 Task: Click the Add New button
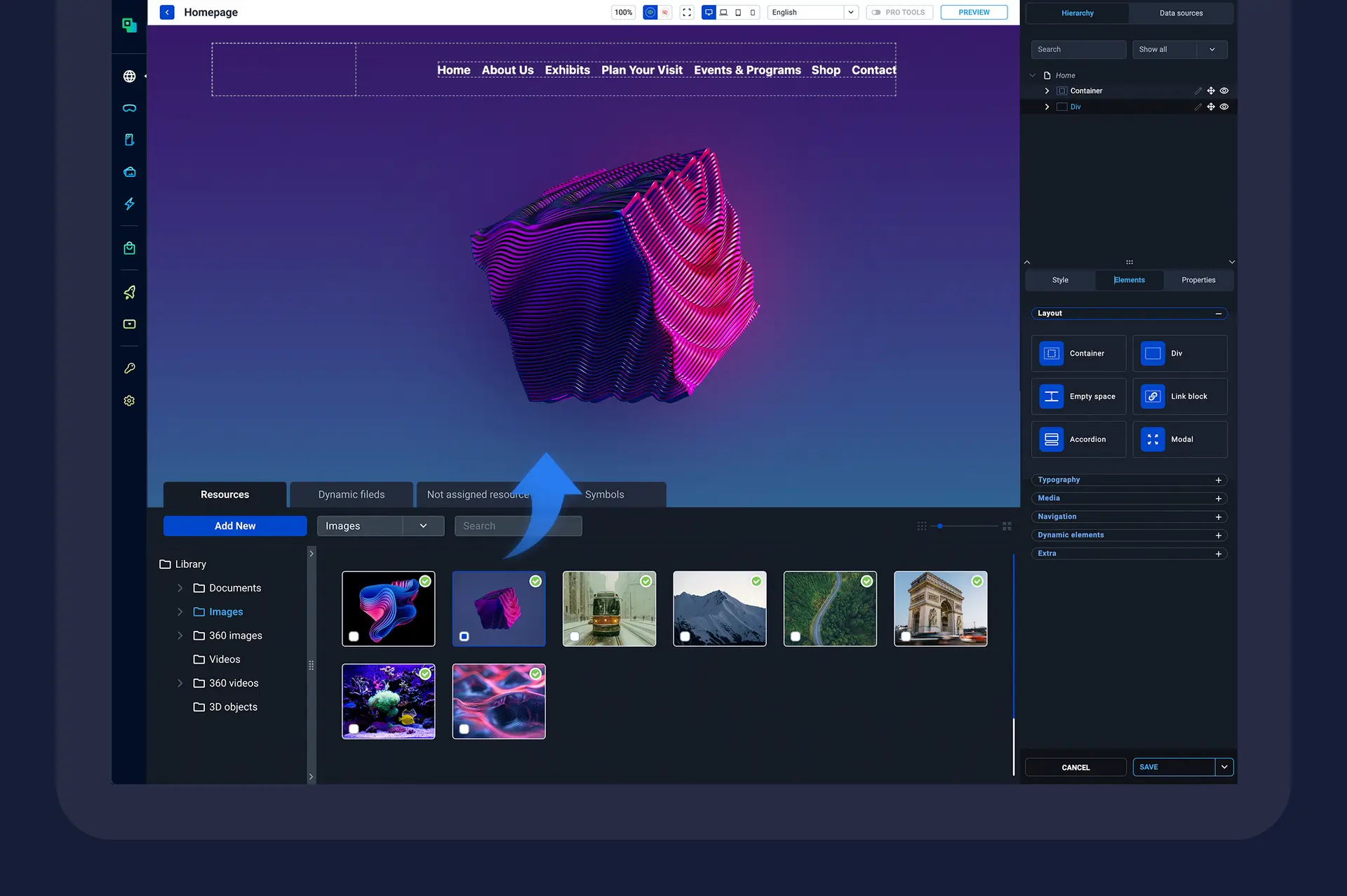click(x=235, y=526)
